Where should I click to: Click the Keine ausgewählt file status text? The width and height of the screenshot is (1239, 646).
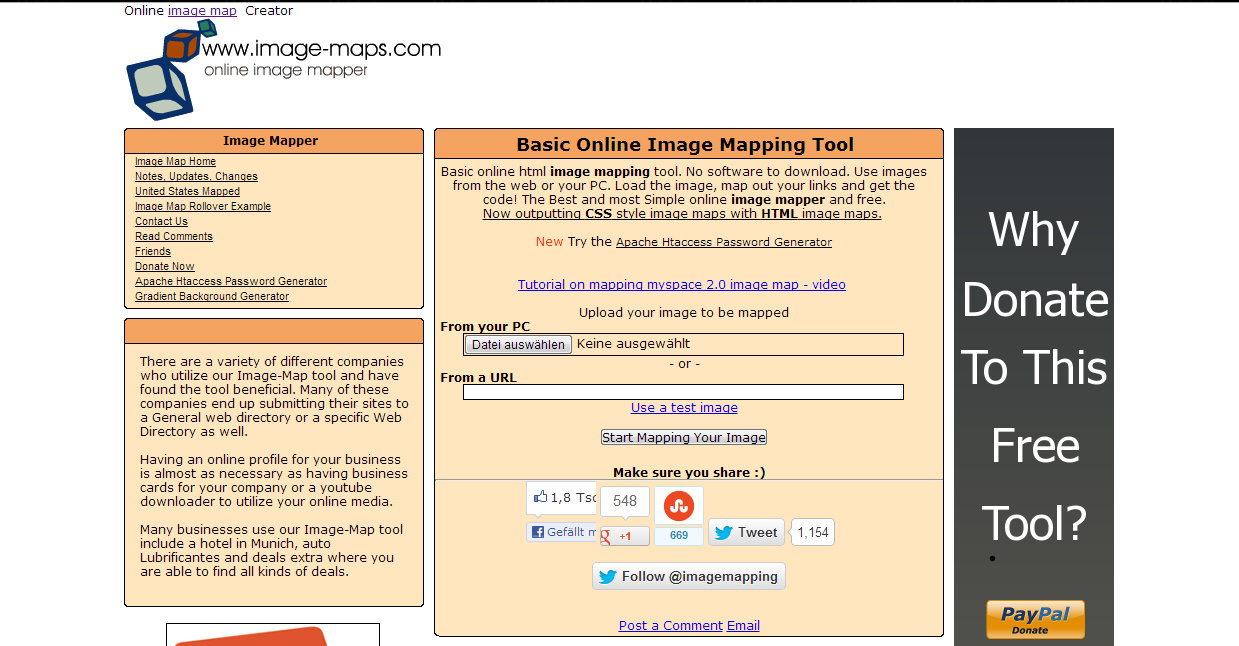(x=633, y=344)
